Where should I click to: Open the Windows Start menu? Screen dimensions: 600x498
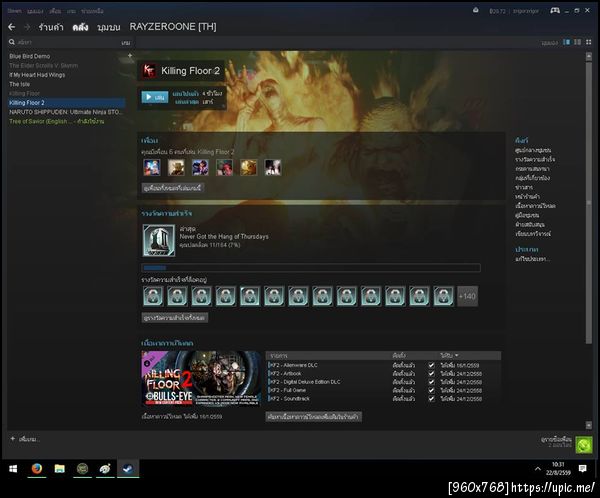pyautogui.click(x=13, y=469)
